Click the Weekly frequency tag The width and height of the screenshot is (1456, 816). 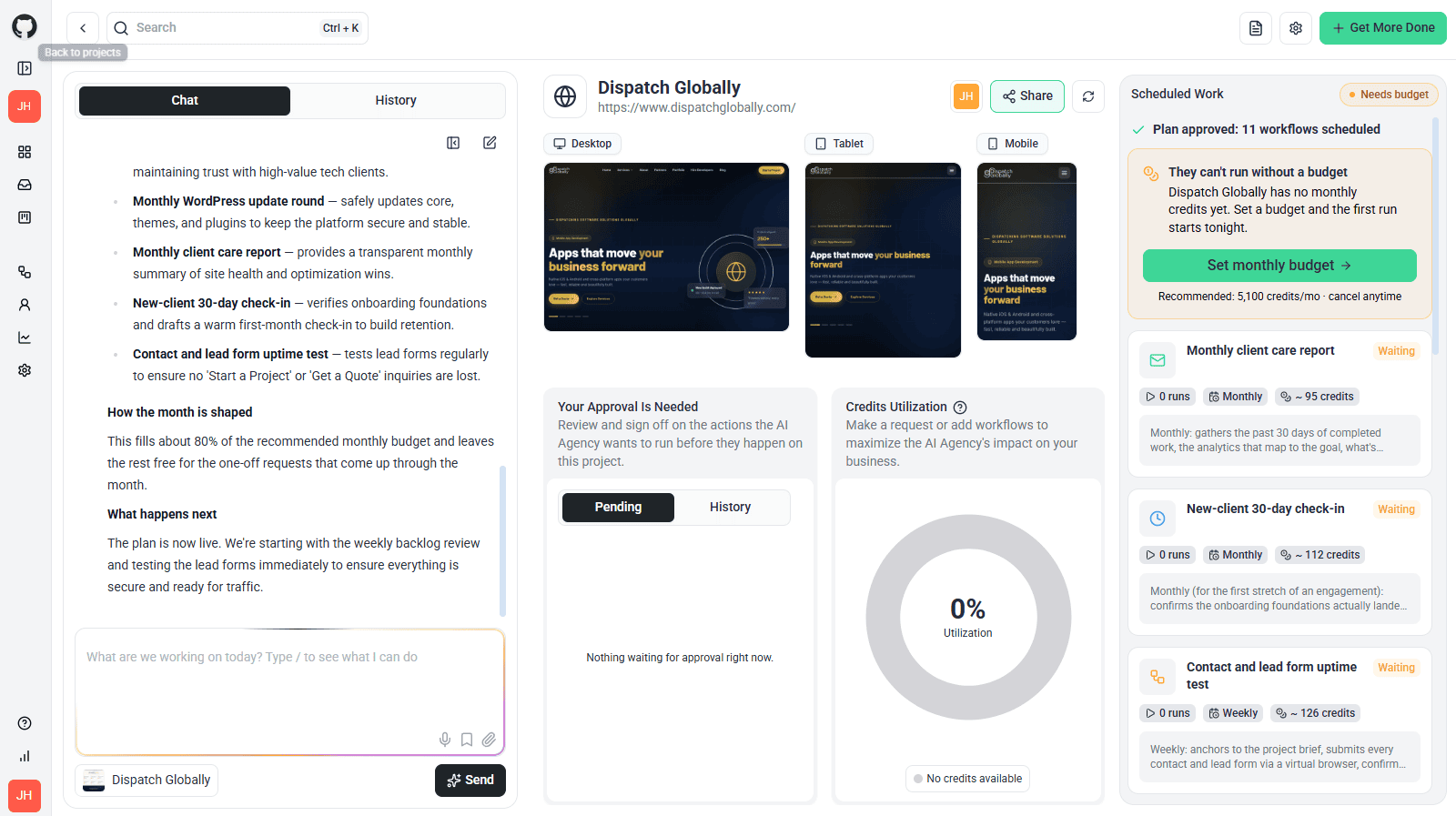pyautogui.click(x=1233, y=713)
